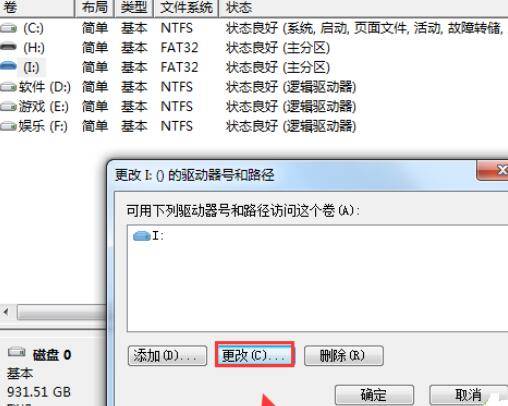Sort by the 状态 column header
508x406 pixels.
click(363, 8)
